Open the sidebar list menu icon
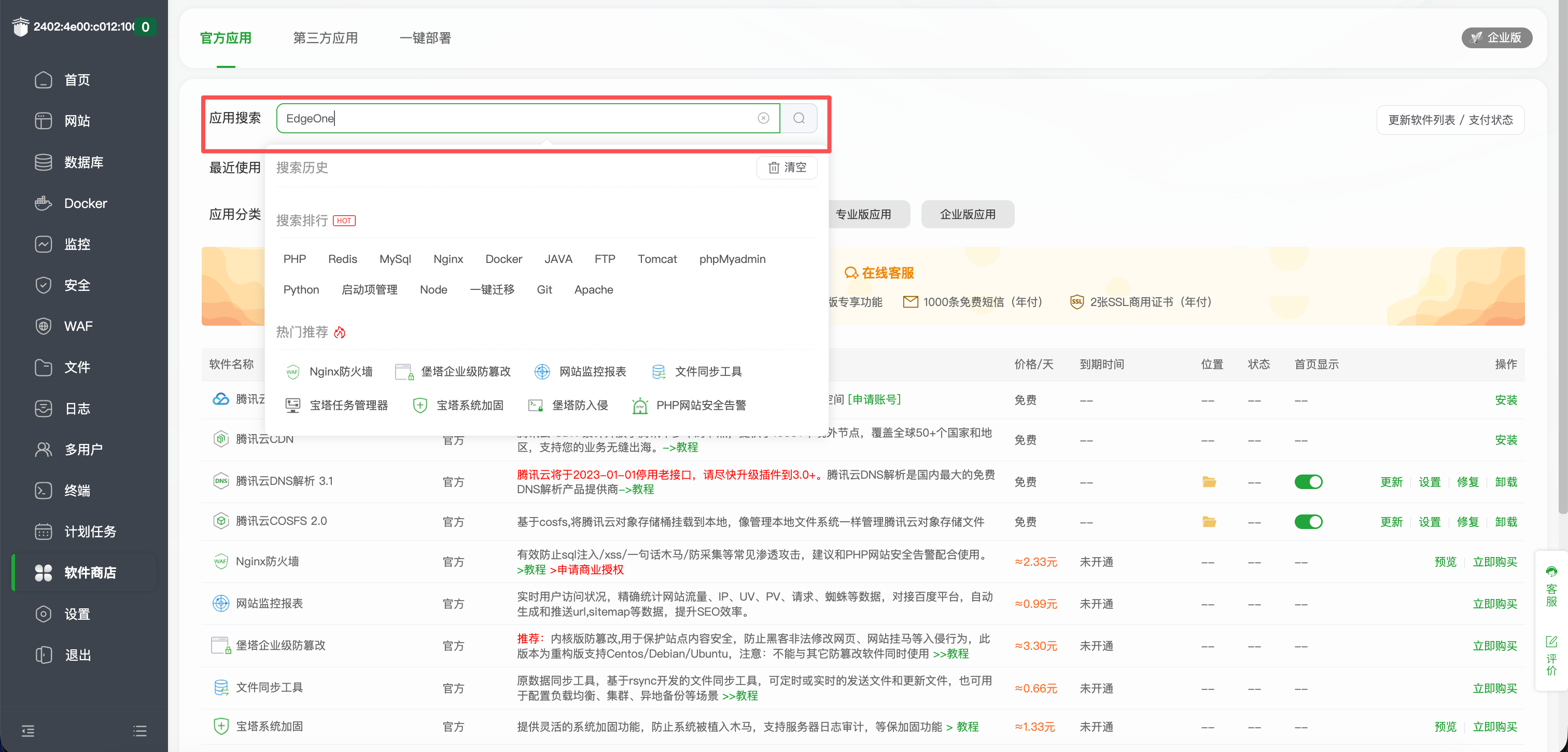 pyautogui.click(x=139, y=731)
